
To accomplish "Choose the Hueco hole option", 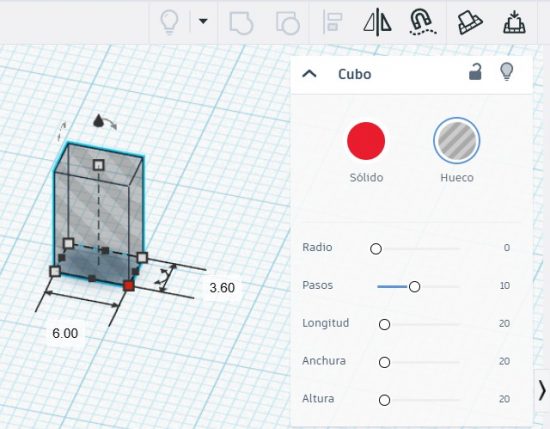I will coord(456,141).
